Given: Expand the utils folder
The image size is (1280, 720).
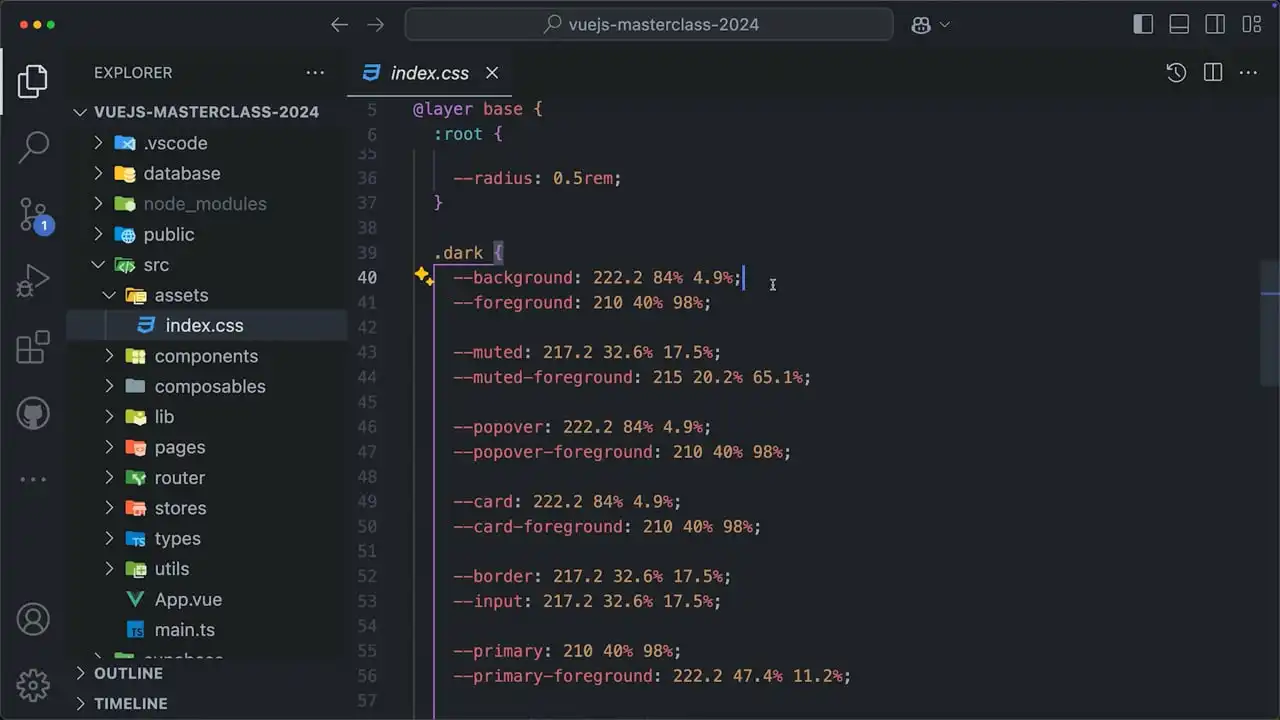Looking at the screenshot, I should [207, 569].
